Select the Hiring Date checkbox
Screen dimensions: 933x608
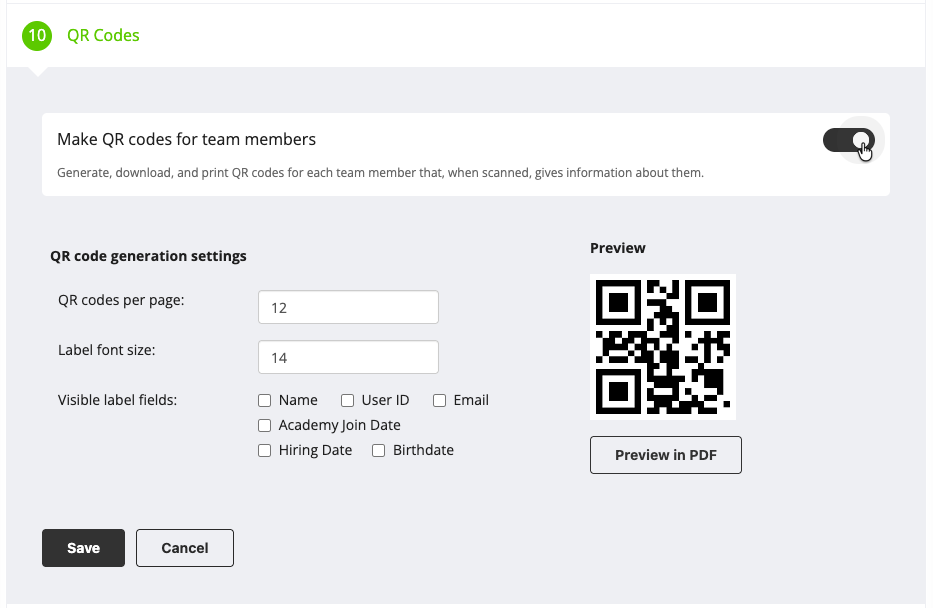265,450
